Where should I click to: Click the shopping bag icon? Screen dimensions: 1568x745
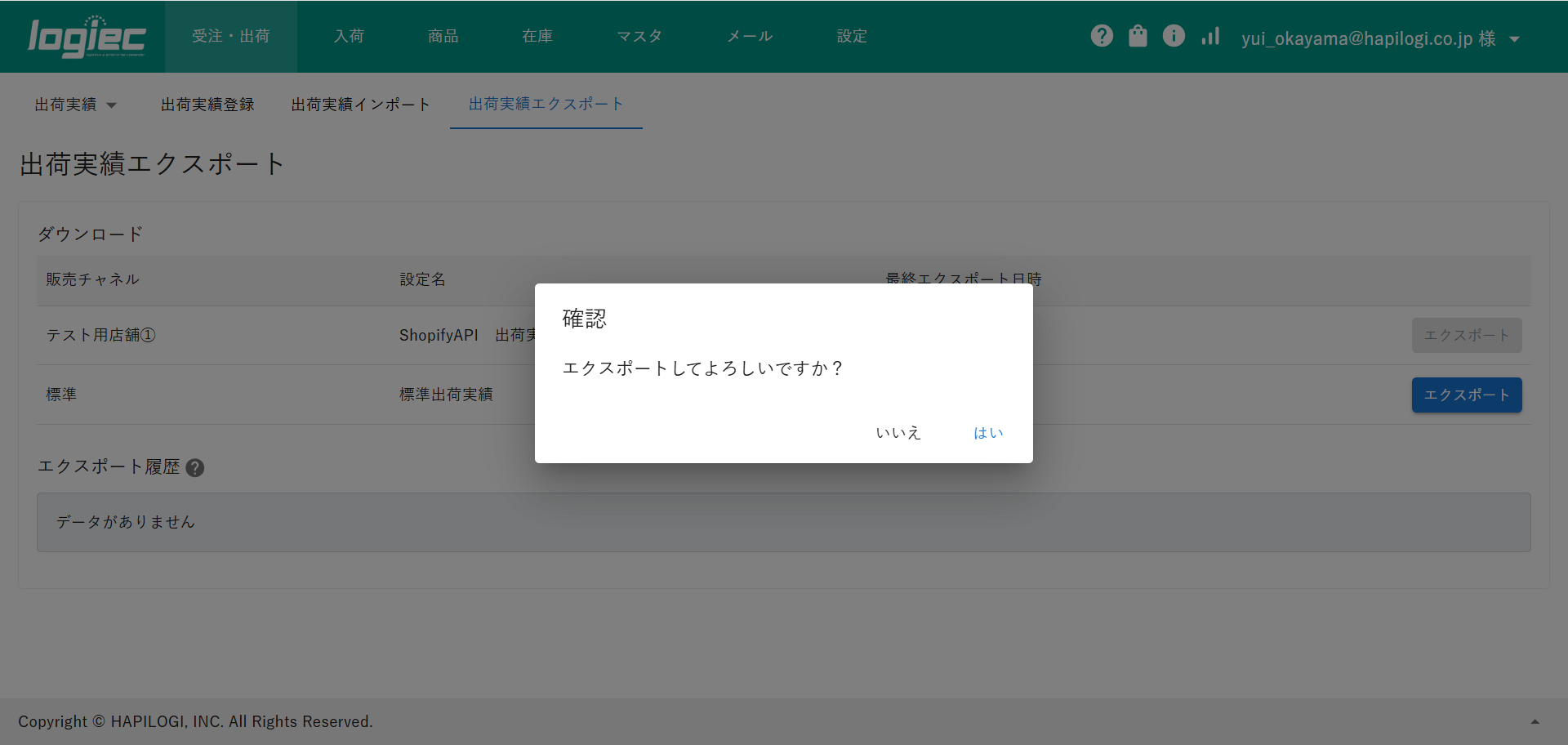[x=1138, y=36]
